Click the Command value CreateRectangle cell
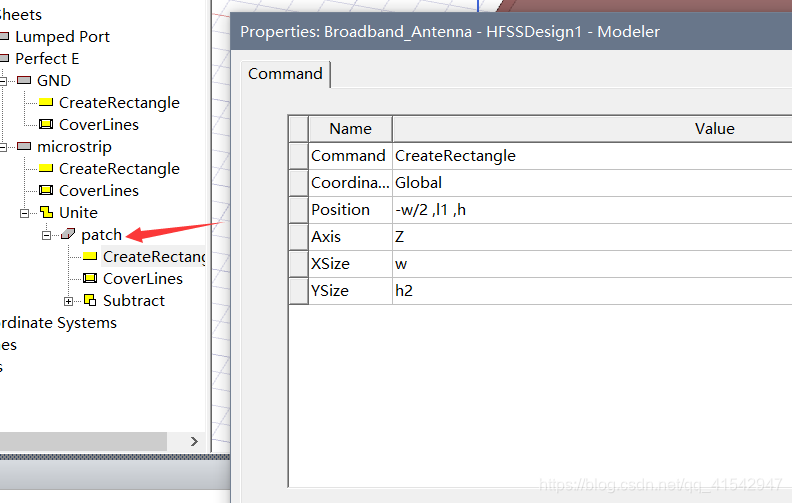The width and height of the screenshot is (792, 503). [x=592, y=156]
